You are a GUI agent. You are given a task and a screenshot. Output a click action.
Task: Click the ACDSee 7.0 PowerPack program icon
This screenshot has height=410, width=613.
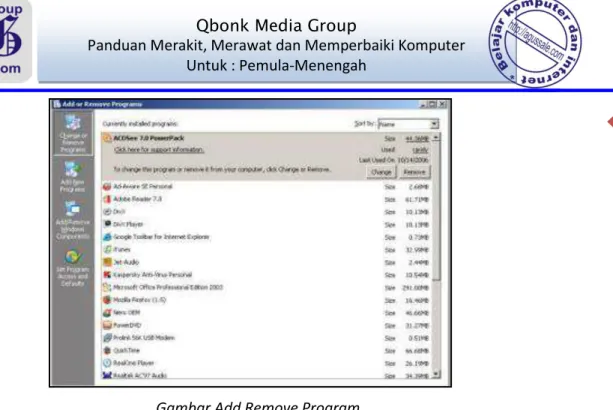coord(107,138)
